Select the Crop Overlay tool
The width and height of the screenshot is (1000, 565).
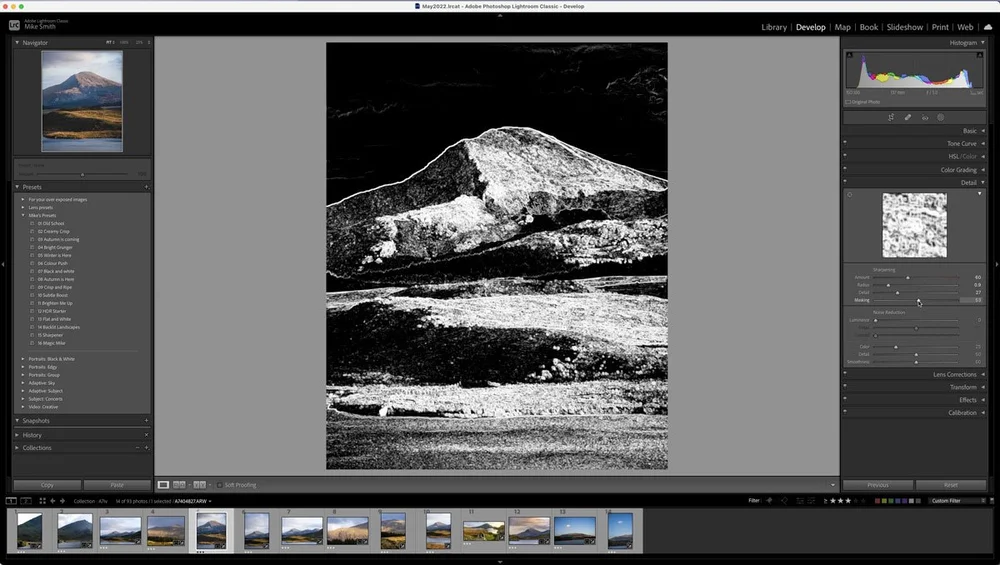pos(891,117)
